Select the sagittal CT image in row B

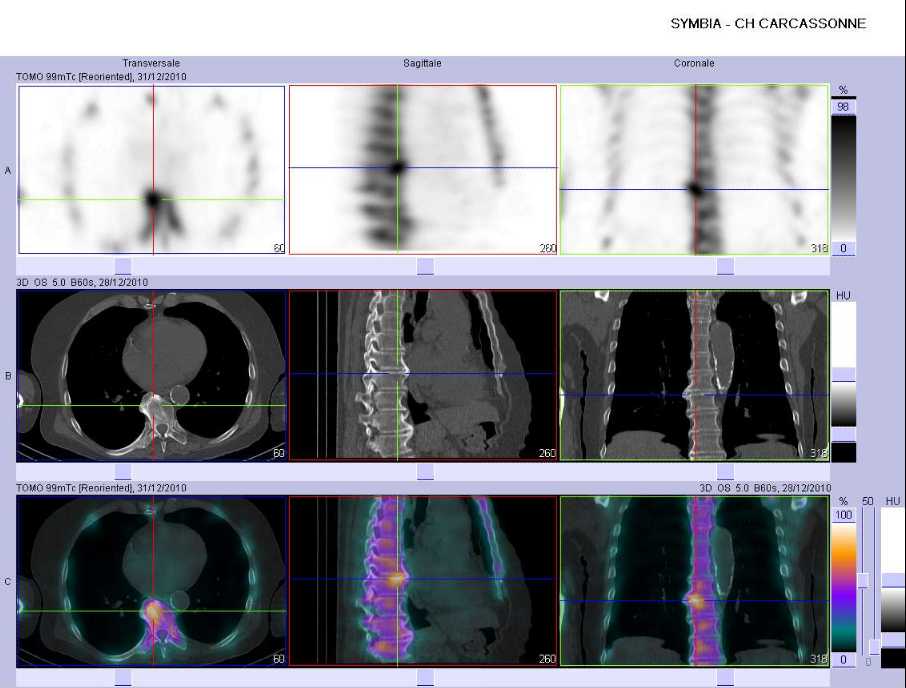click(x=423, y=375)
